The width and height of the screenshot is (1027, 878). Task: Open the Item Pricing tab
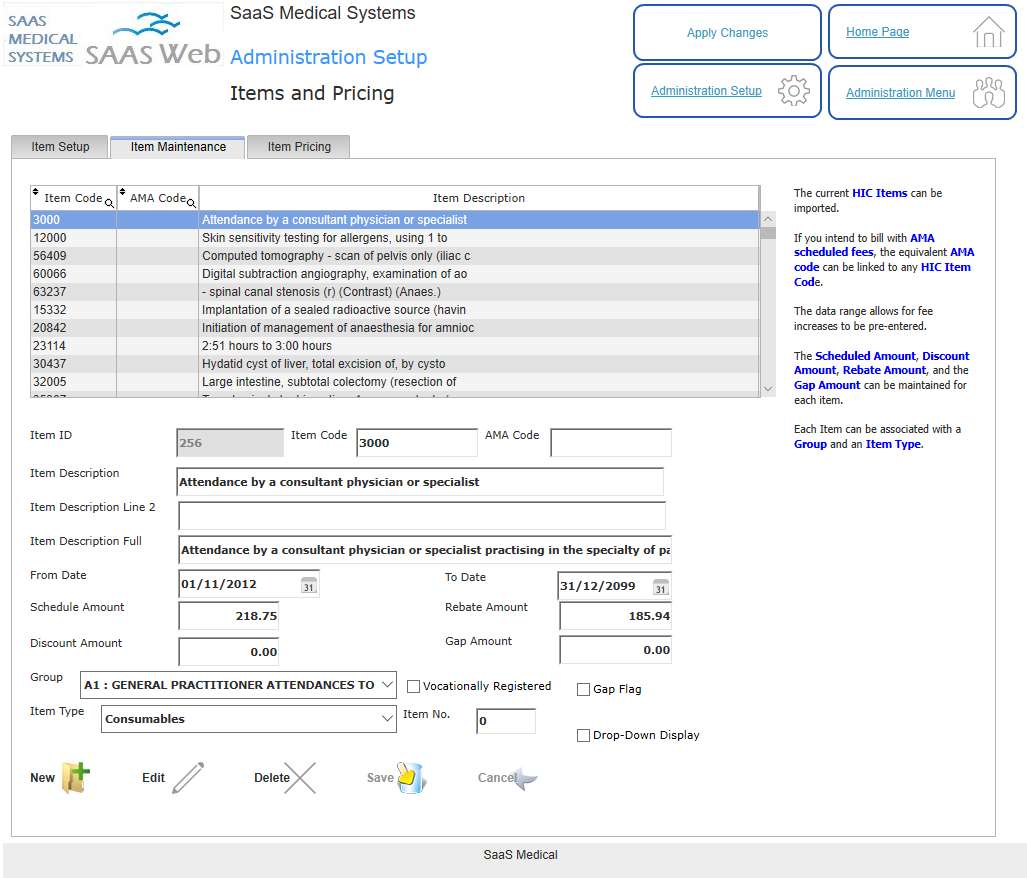299,147
